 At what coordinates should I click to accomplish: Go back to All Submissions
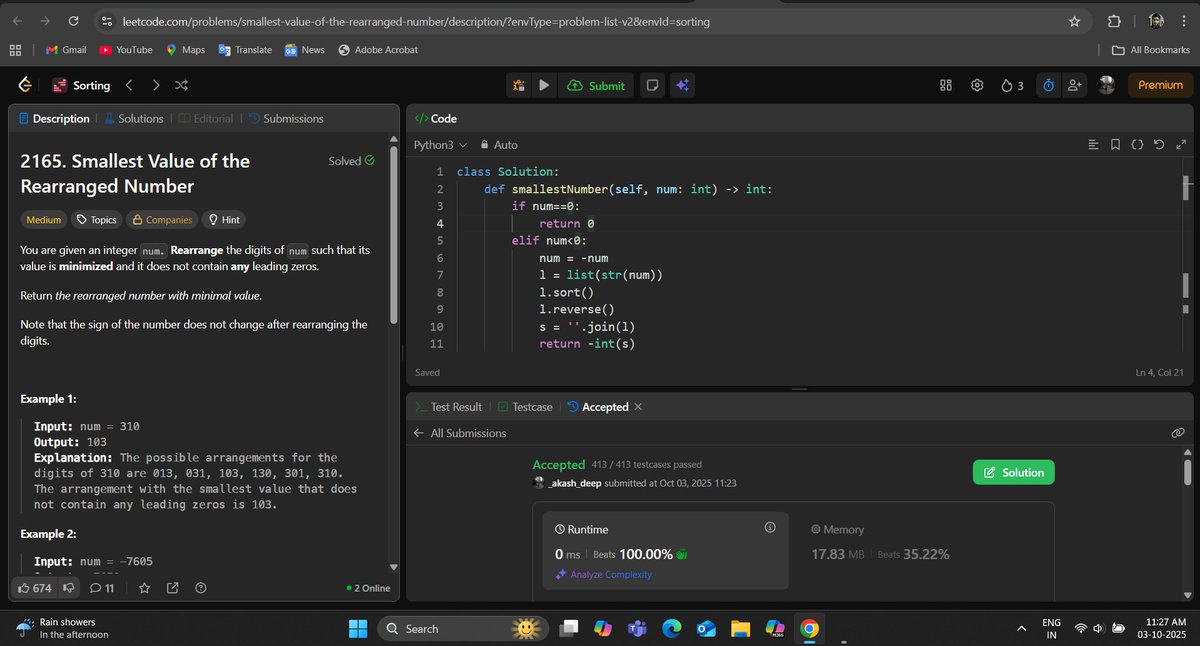click(460, 433)
